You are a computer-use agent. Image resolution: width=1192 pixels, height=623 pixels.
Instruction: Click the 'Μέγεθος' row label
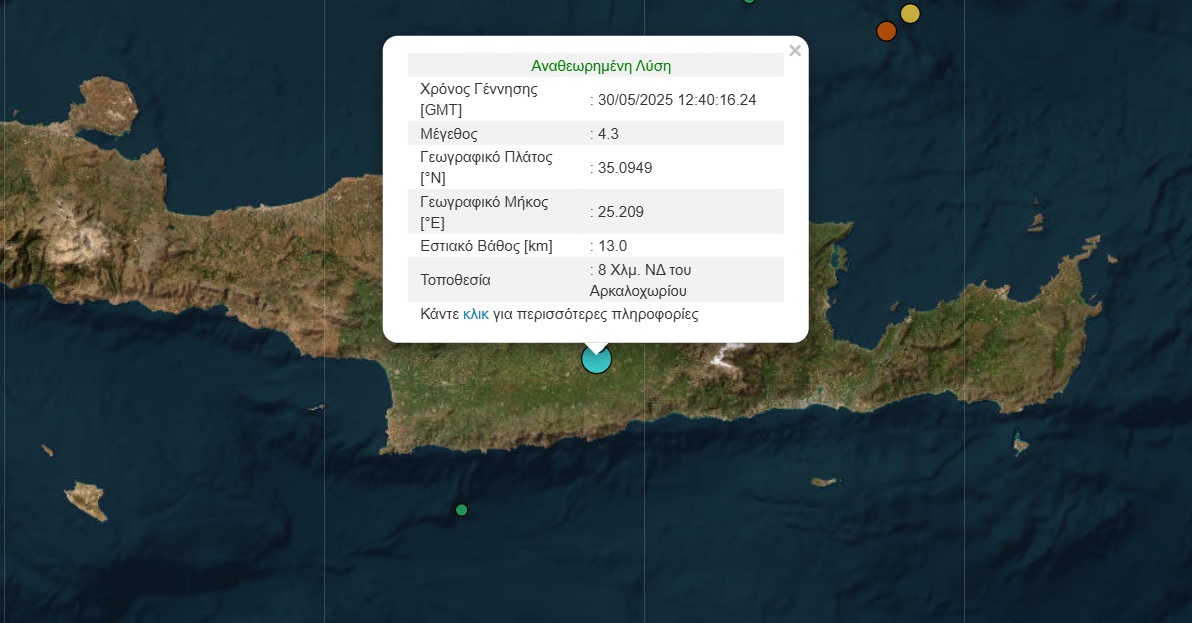[449, 134]
